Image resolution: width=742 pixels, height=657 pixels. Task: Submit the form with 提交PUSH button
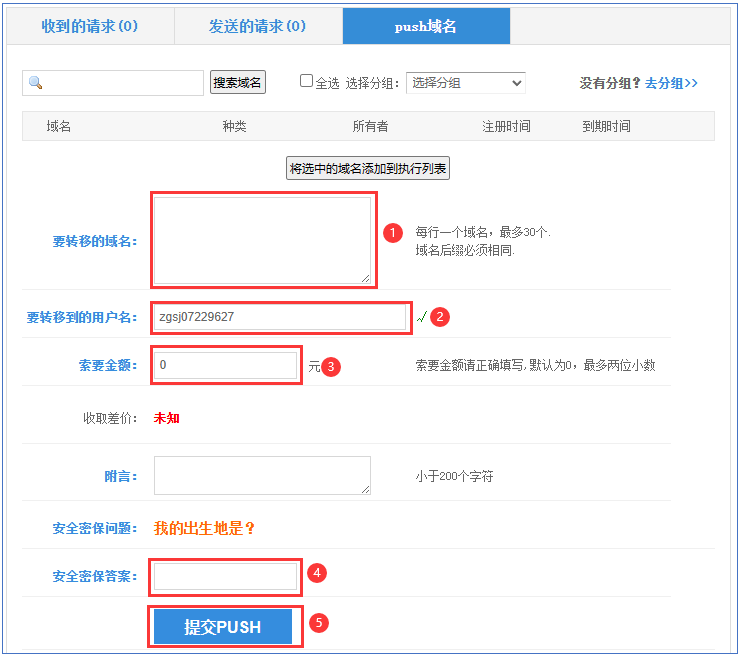pyautogui.click(x=223, y=627)
